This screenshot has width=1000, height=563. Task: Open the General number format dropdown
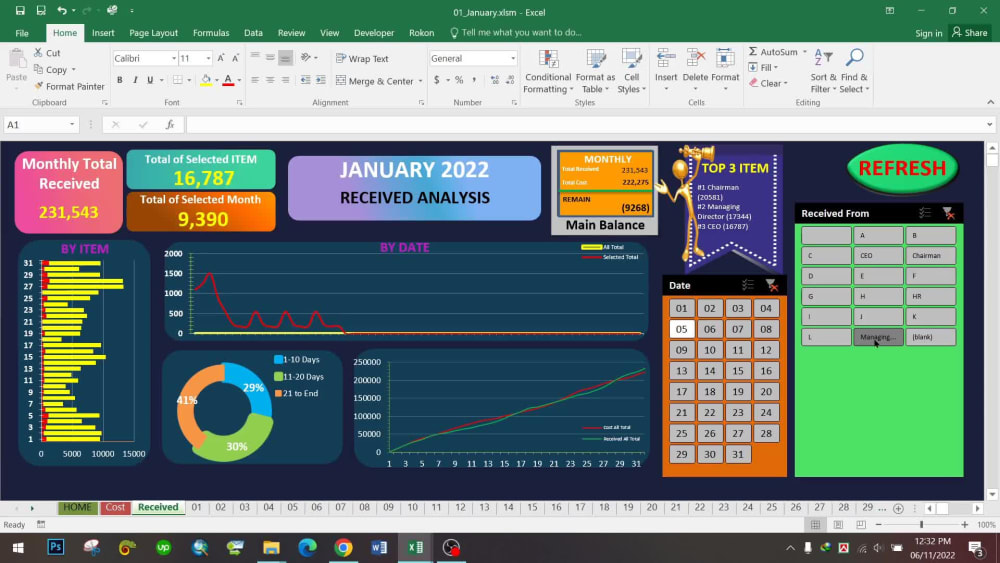pos(513,58)
